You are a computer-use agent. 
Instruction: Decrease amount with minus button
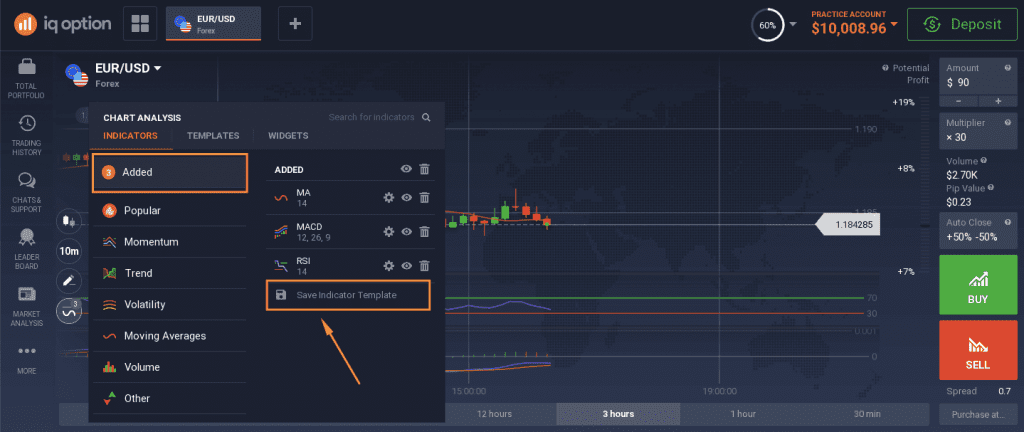click(x=958, y=101)
